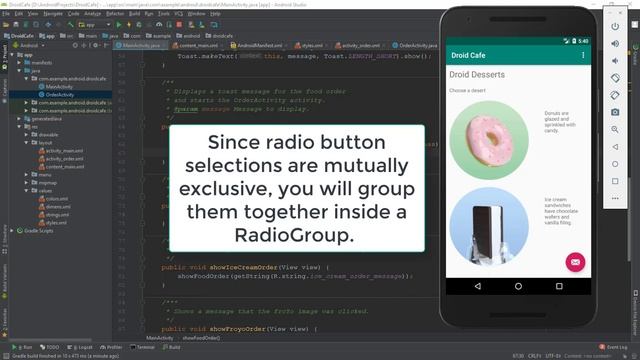The height and width of the screenshot is (360, 640).
Task: Tap phone navigation bar home button
Action: pyautogui.click(x=518, y=286)
